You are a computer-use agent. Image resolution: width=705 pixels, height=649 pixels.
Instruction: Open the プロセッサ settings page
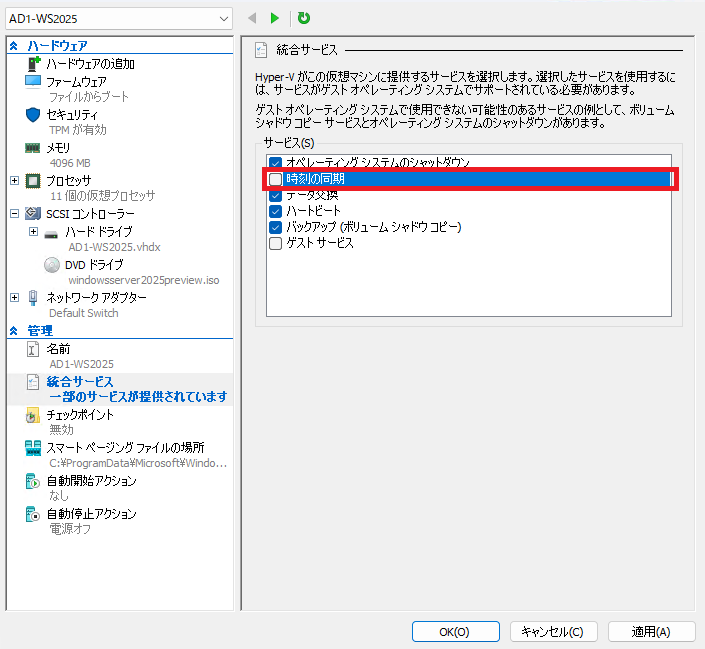pyautogui.click(x=69, y=181)
